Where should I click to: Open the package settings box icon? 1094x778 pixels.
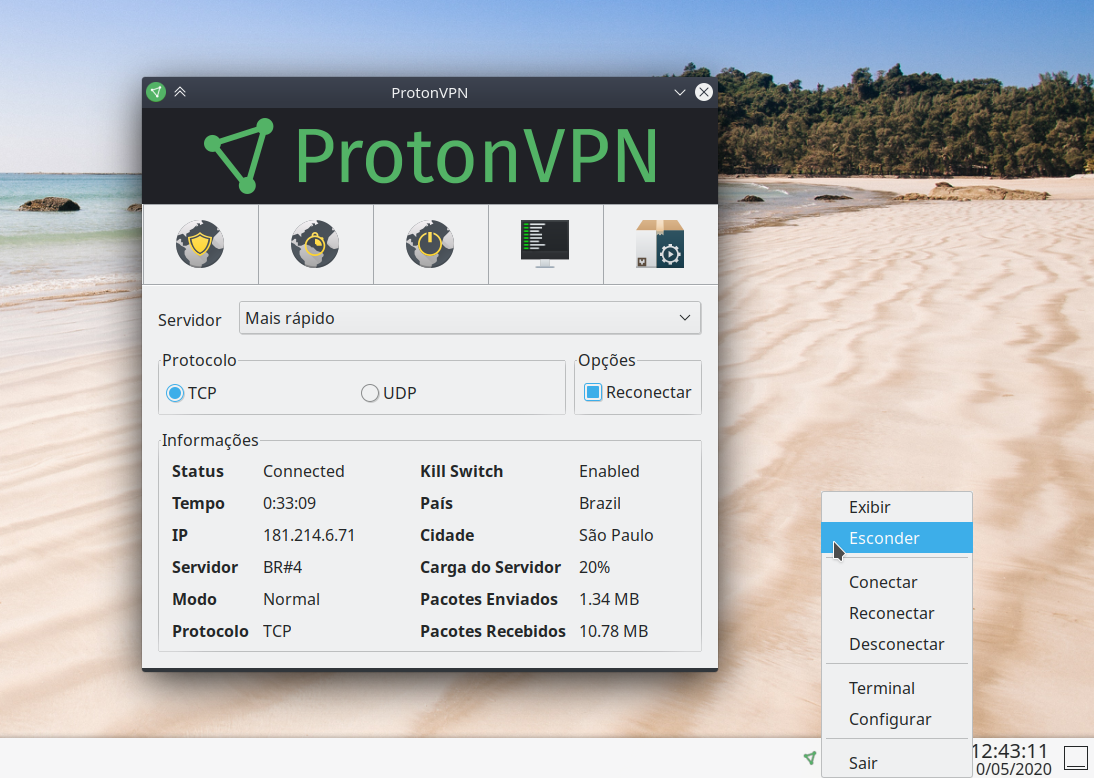coord(660,244)
